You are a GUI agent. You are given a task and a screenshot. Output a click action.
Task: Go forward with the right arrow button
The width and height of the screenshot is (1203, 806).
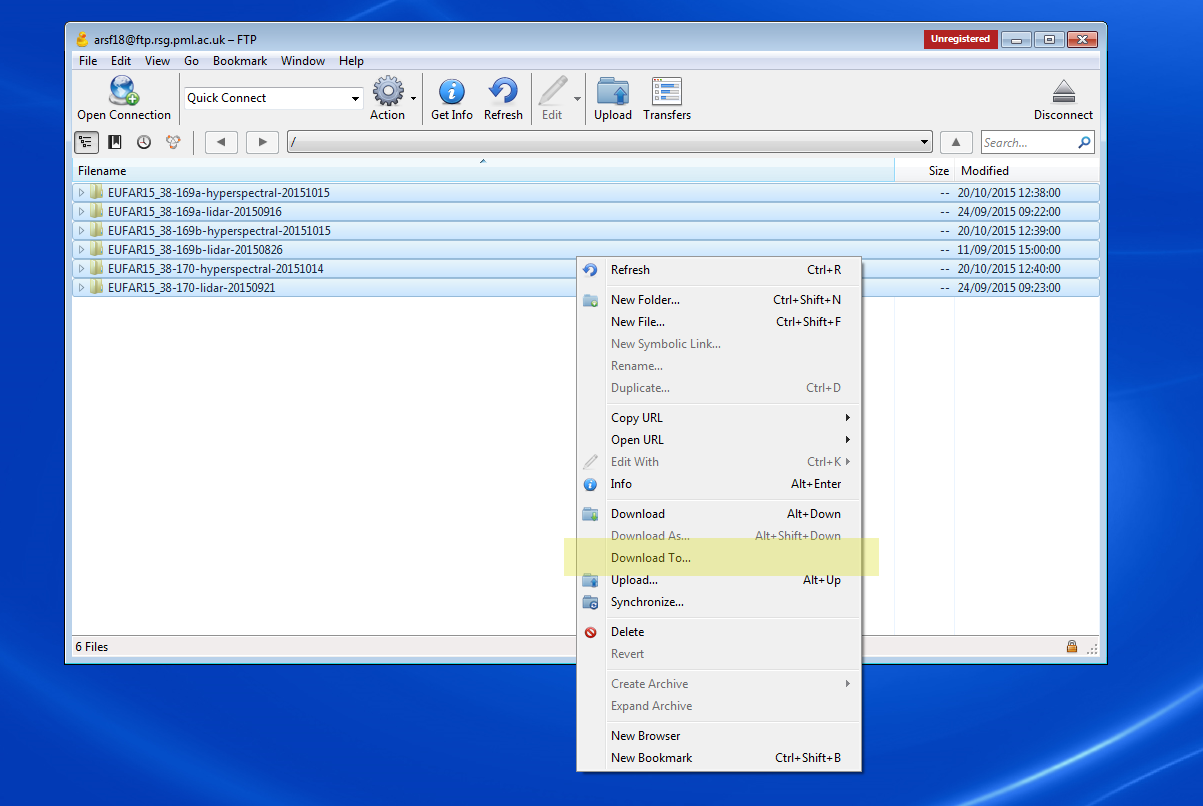[x=262, y=142]
